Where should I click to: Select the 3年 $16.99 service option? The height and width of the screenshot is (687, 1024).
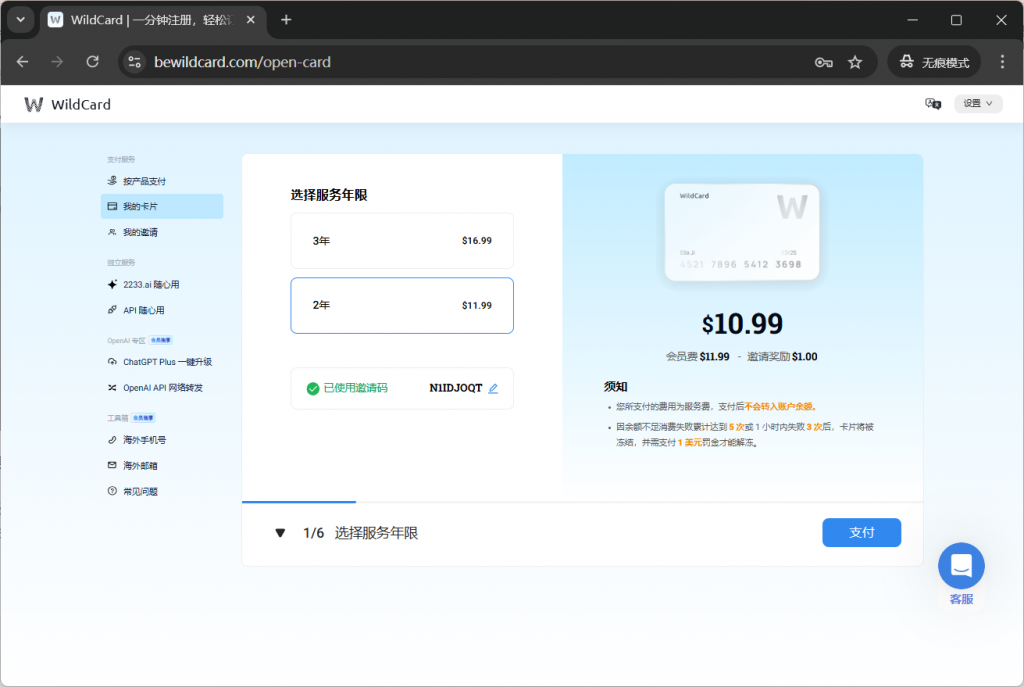[402, 241]
